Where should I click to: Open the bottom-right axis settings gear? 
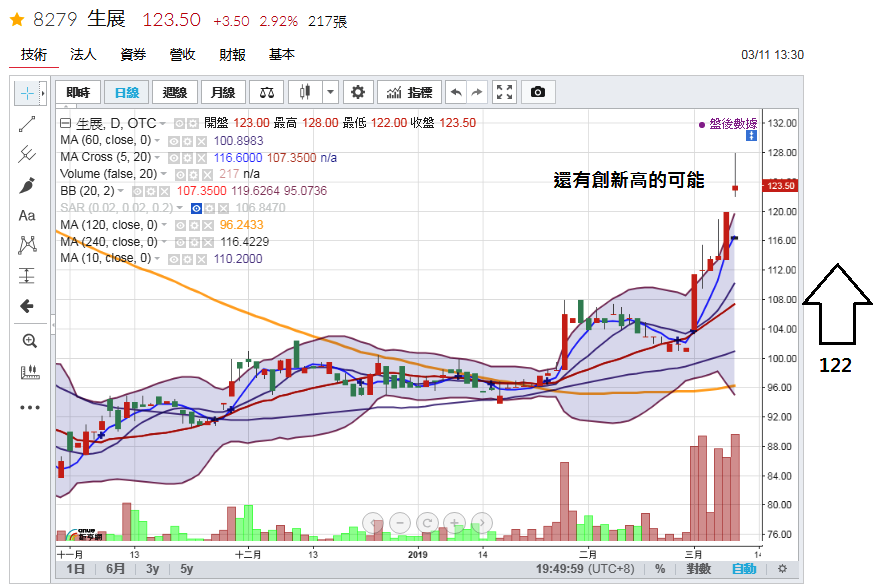point(783,569)
